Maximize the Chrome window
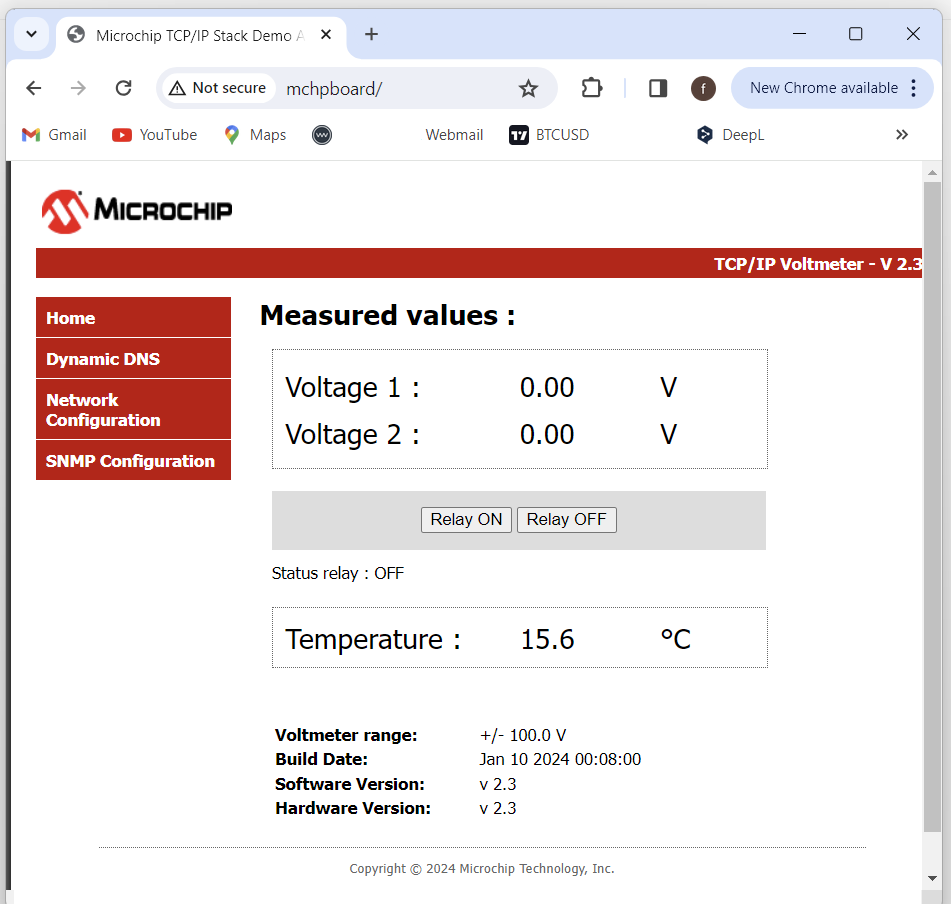 856,35
